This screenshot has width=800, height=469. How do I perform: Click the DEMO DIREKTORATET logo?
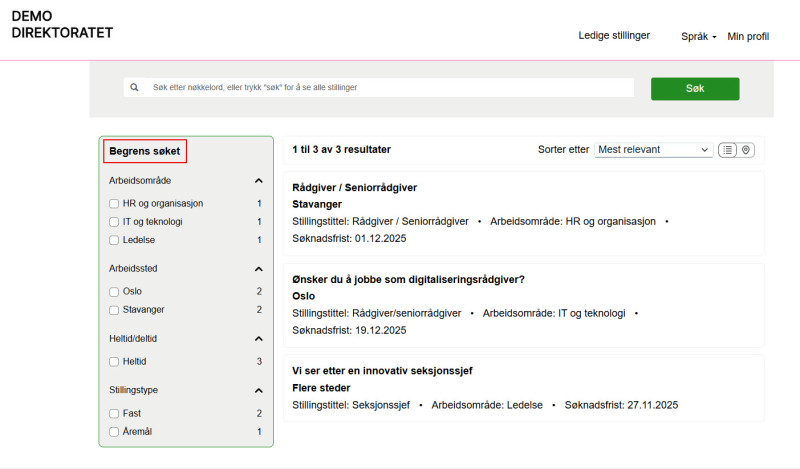[62, 24]
